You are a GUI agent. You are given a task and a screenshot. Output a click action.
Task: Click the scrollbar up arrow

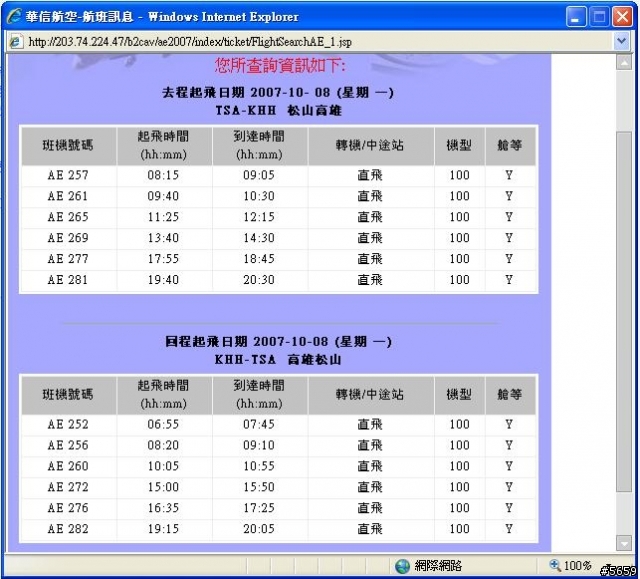click(624, 62)
